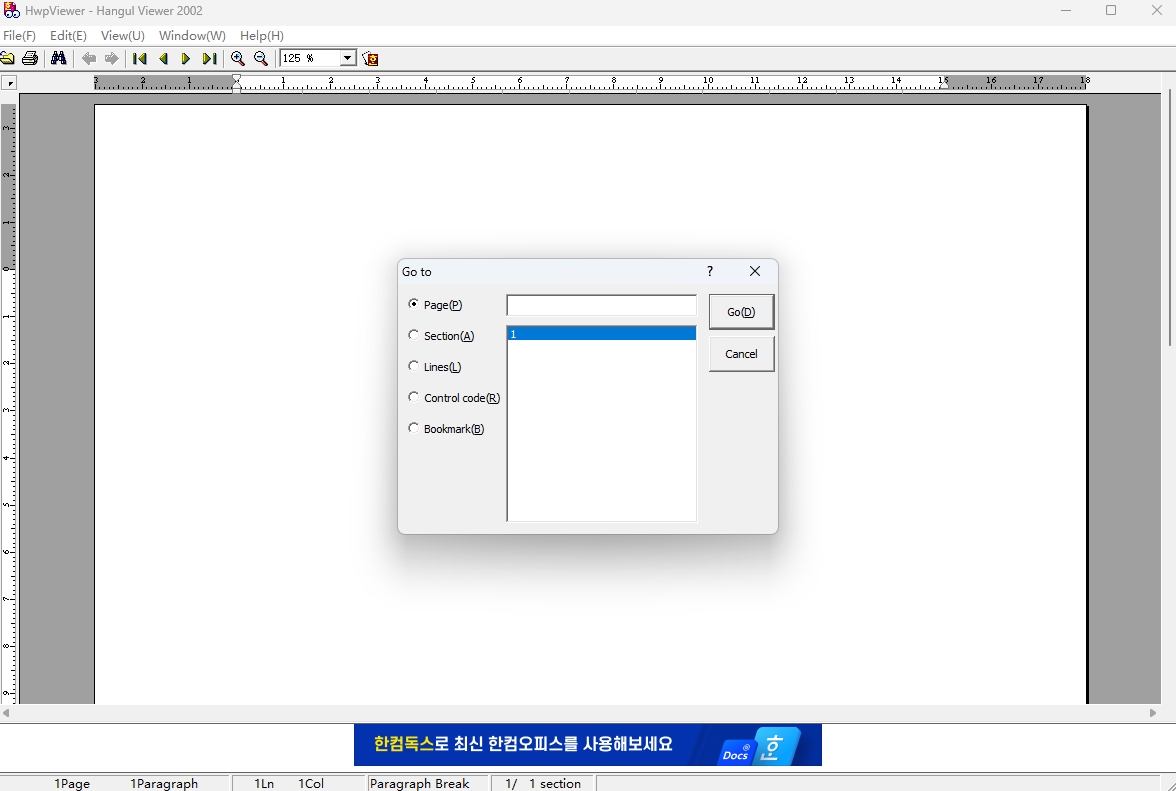Click the 1Col status bar entry
Viewport: 1176px width, 791px height.
pos(311,784)
